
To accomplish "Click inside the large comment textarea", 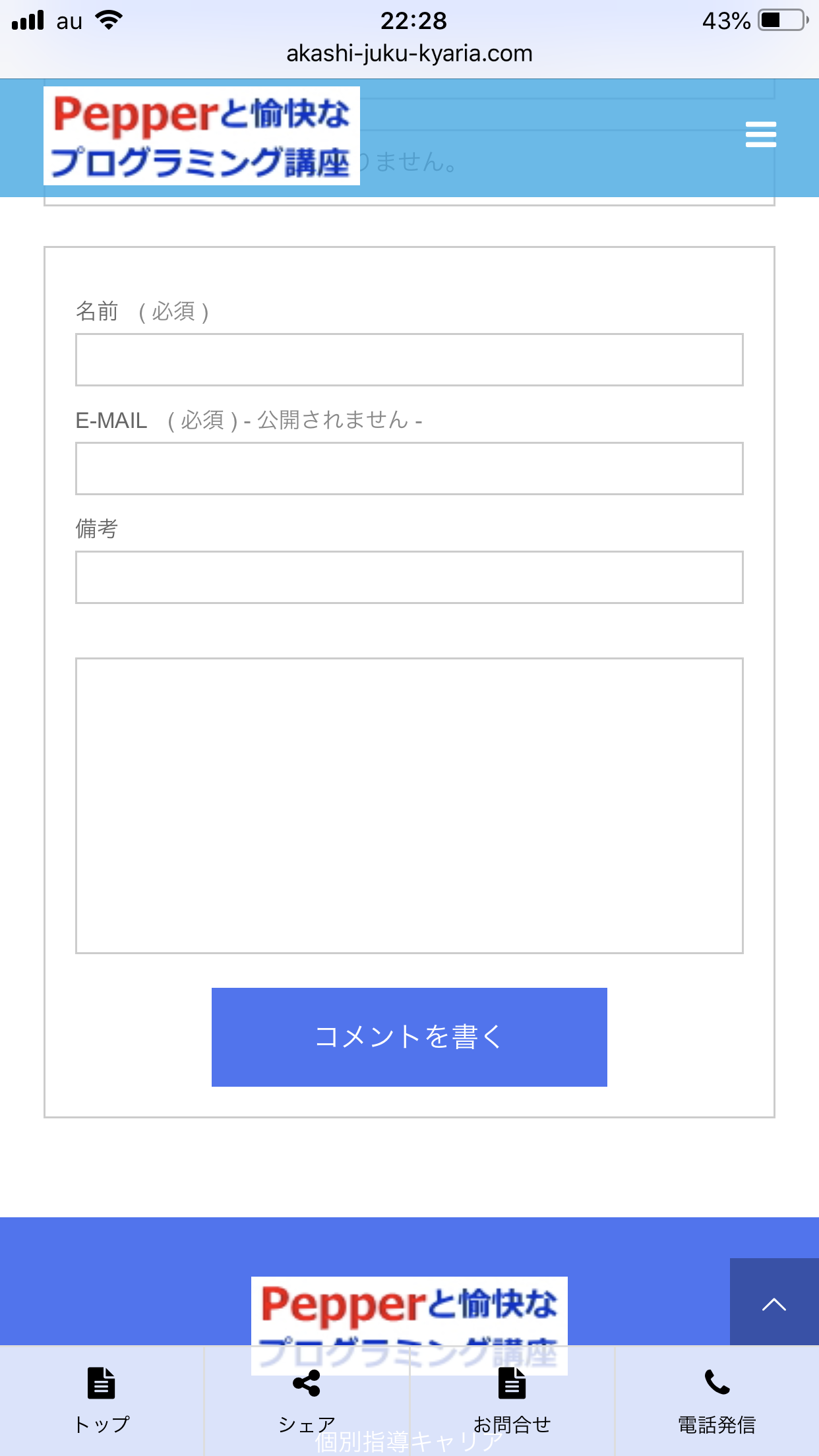I will point(409,805).
